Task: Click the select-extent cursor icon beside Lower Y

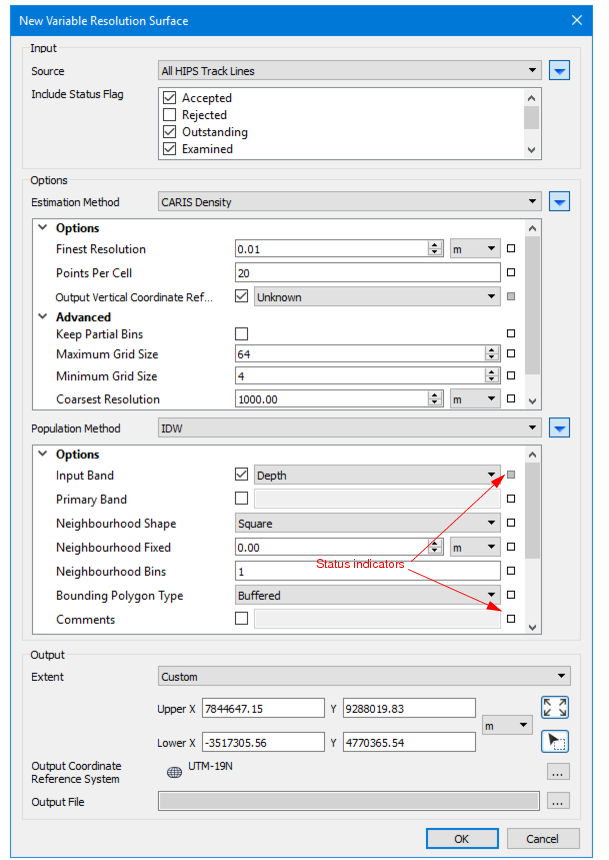Action: (x=554, y=741)
